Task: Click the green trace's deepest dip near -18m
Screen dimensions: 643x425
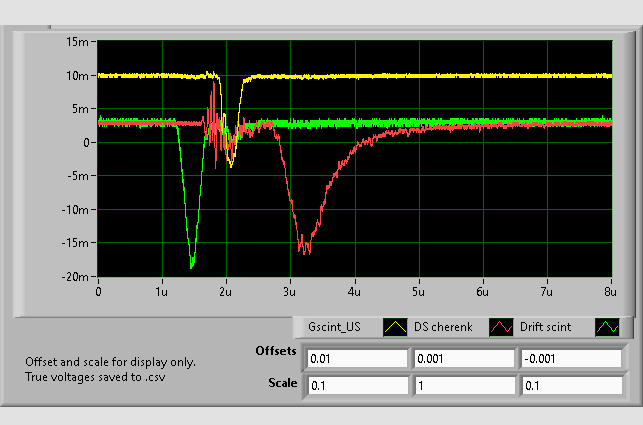Action: click(192, 265)
